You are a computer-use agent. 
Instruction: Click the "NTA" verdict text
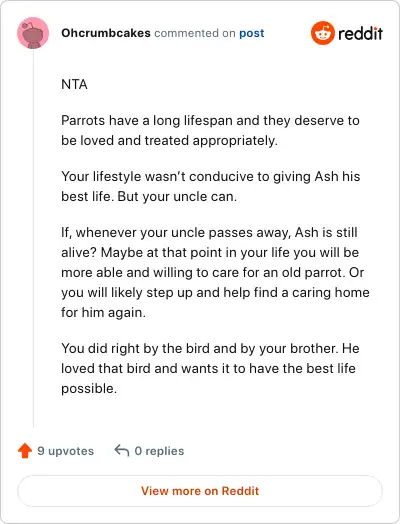pos(74,84)
